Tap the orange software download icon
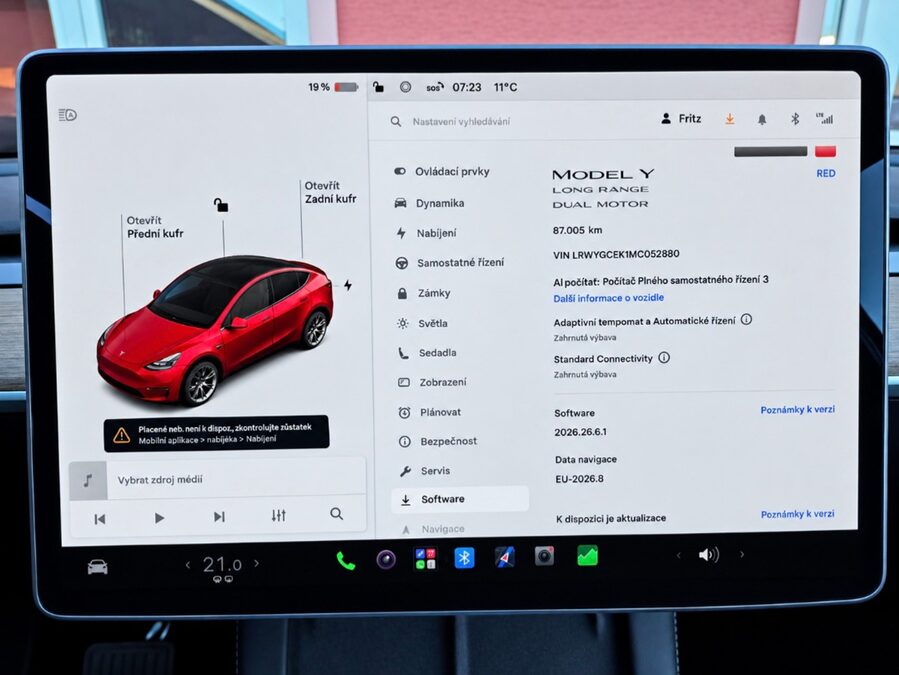This screenshot has width=899, height=675. pos(730,119)
